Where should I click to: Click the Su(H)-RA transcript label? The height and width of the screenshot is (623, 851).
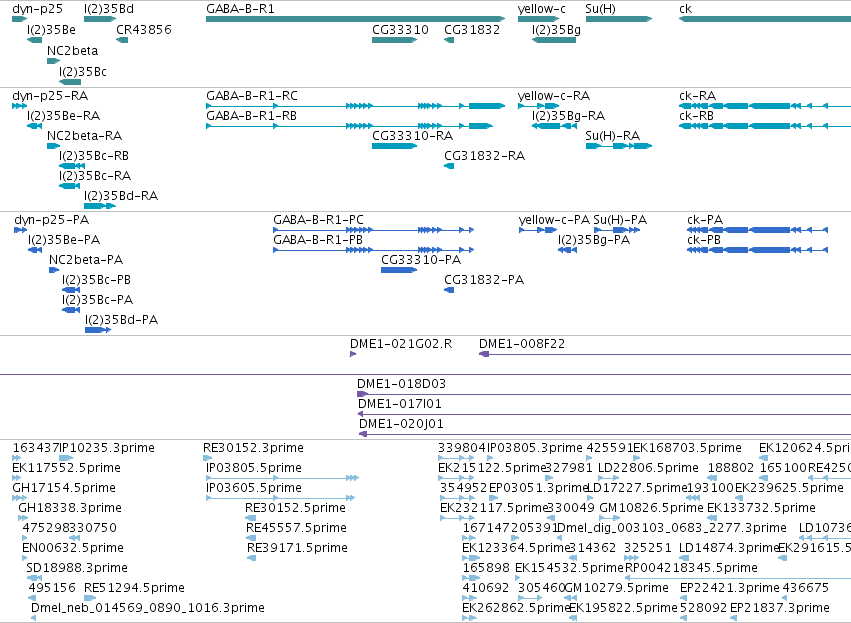tap(613, 136)
